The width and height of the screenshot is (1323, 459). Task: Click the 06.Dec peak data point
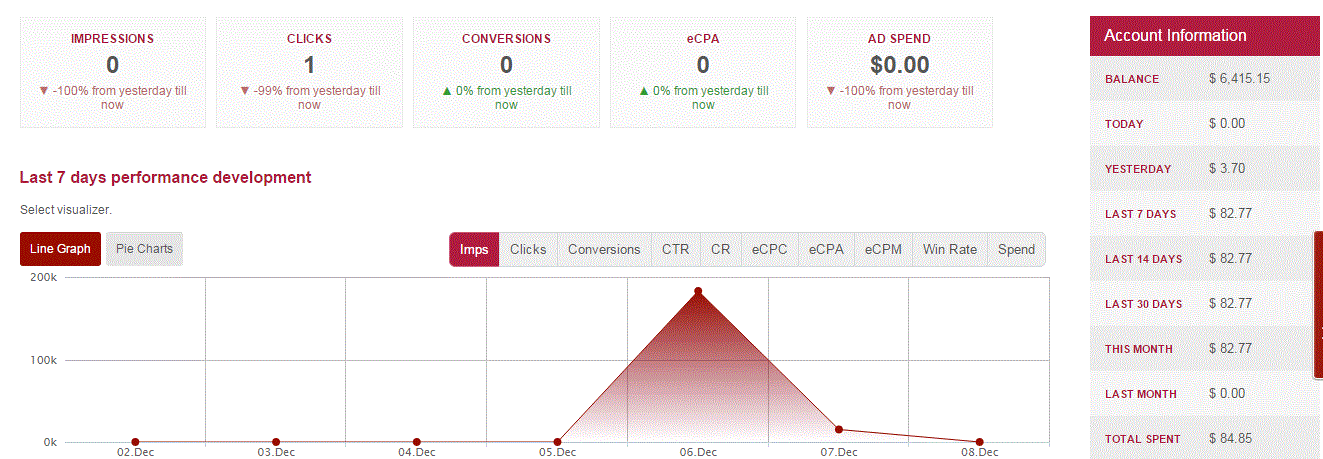coord(698,291)
